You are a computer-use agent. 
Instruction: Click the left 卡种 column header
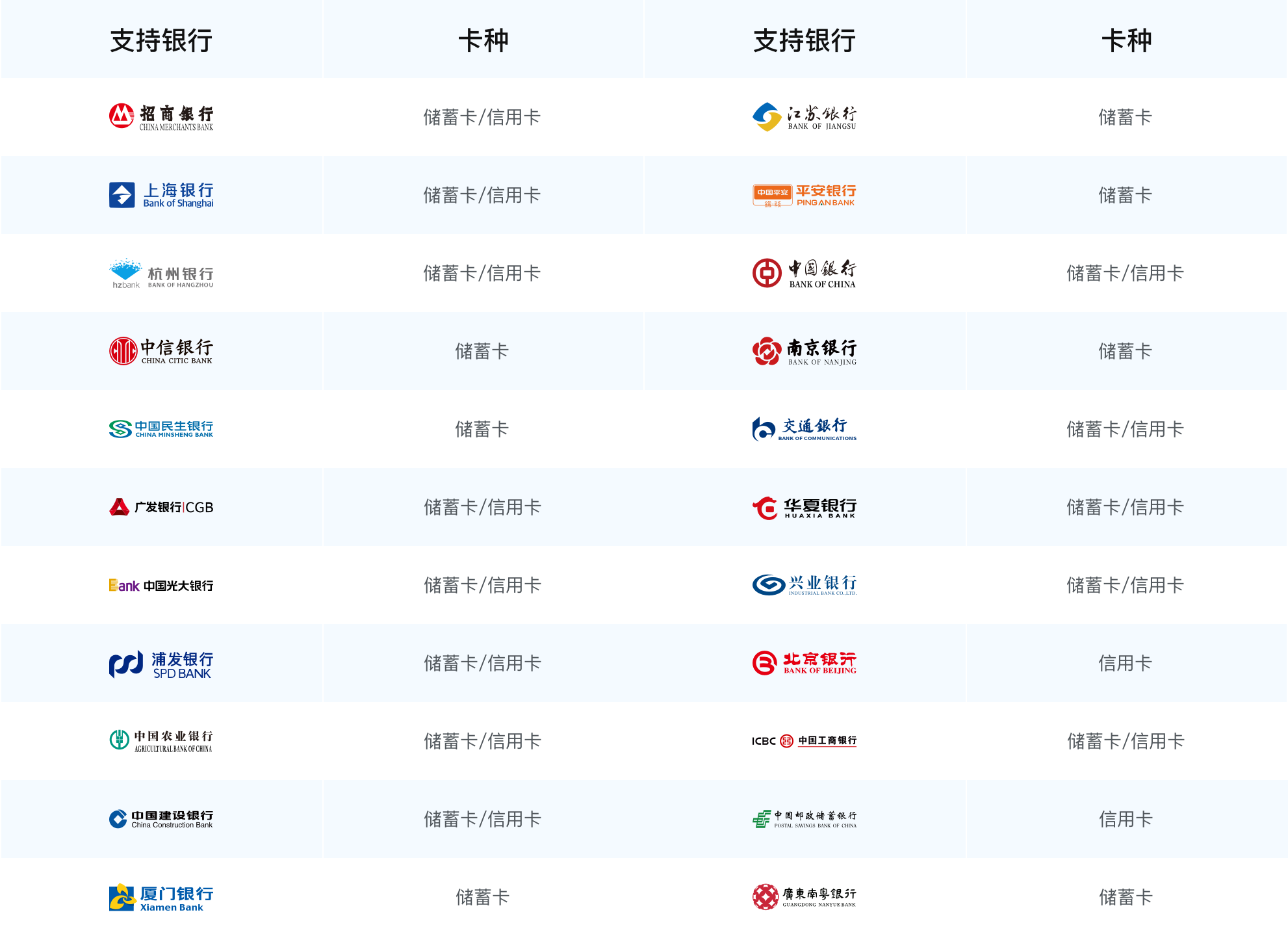[x=483, y=40]
